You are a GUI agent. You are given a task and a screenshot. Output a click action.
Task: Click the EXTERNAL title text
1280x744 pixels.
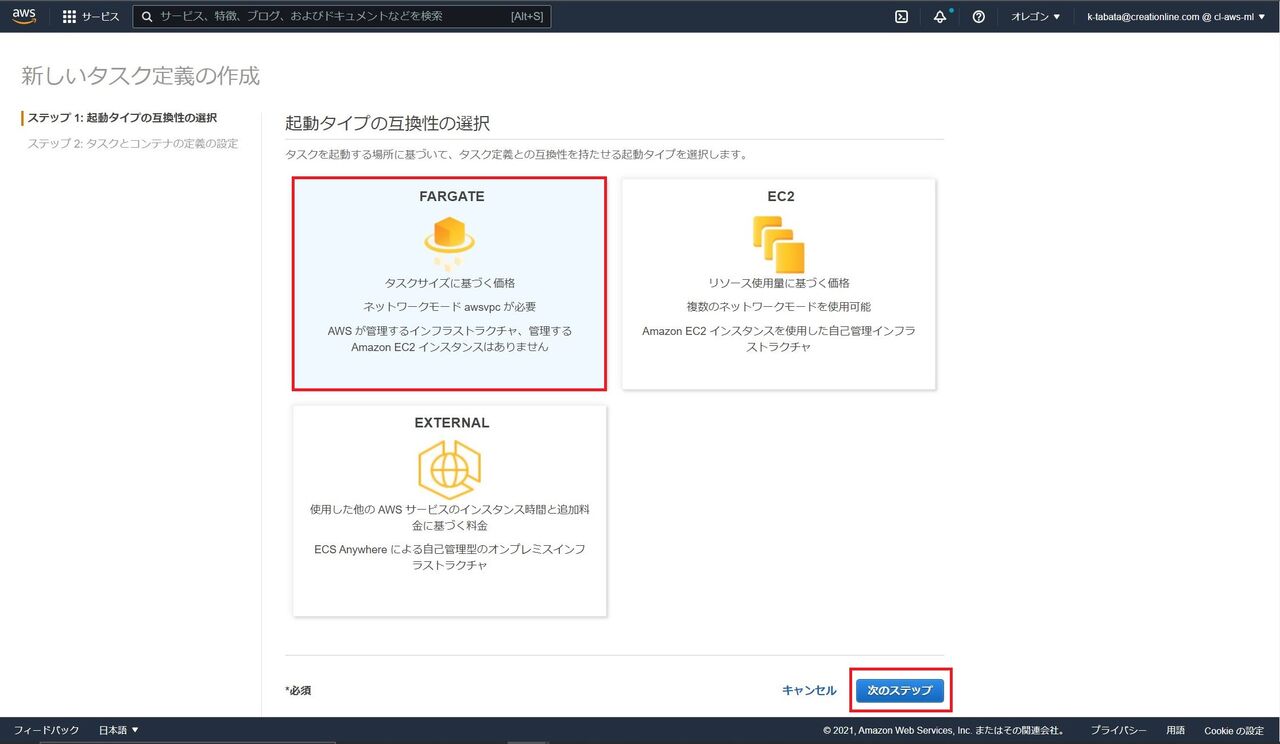coord(452,423)
